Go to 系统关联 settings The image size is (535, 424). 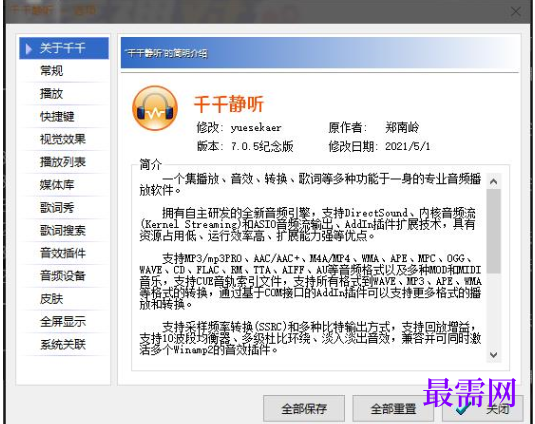coord(64,345)
